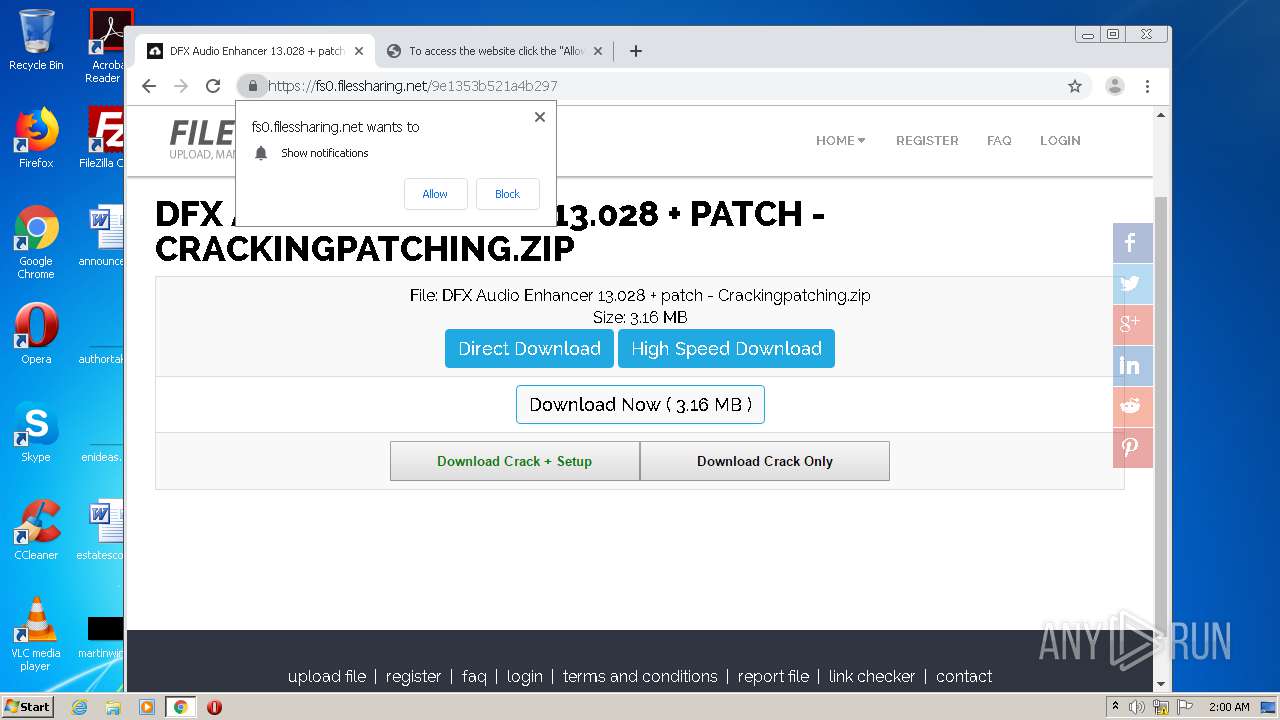
Task: Open Chrome three-dot menu
Action: (1148, 86)
